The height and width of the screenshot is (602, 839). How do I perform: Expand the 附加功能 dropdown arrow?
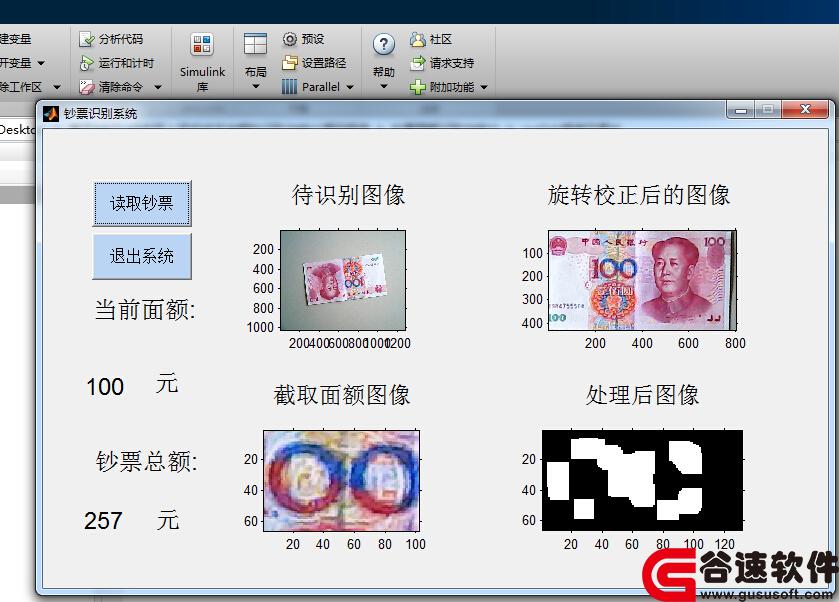[484, 87]
